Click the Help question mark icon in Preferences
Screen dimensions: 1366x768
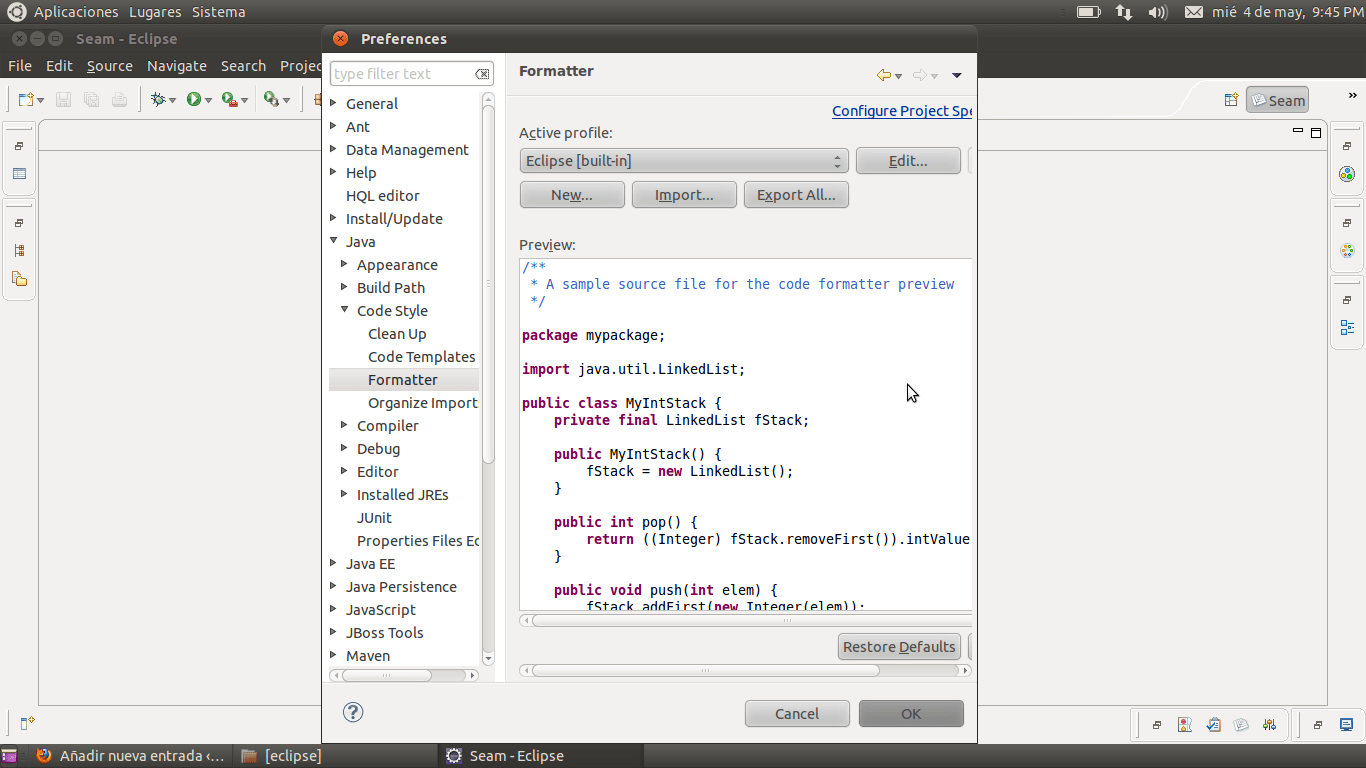pyautogui.click(x=353, y=712)
